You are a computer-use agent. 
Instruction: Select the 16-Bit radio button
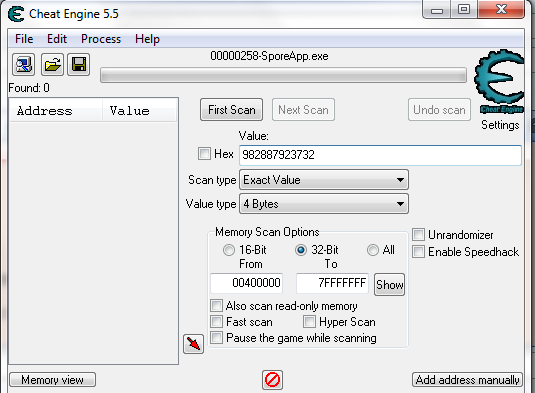point(229,250)
